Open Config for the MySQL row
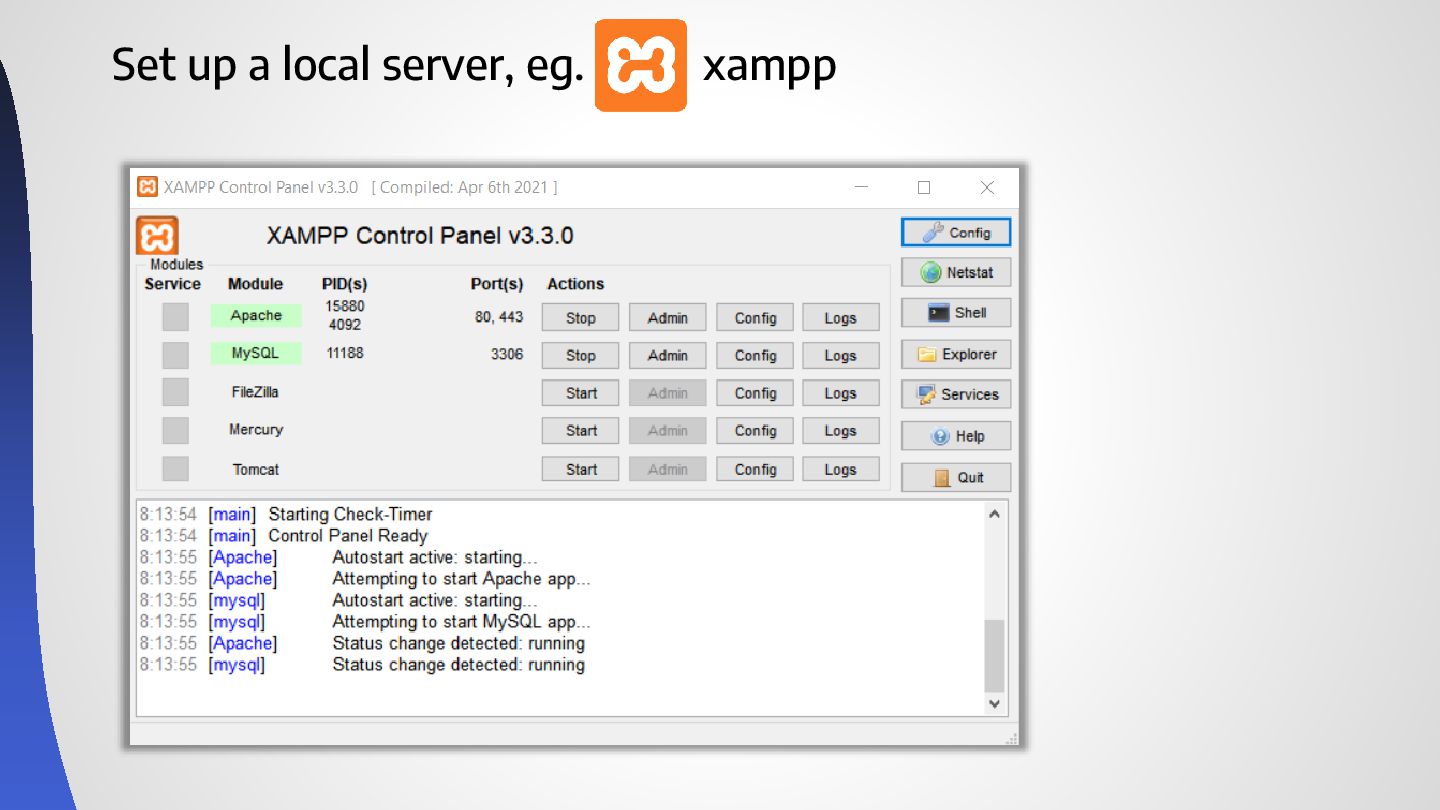 click(755, 355)
